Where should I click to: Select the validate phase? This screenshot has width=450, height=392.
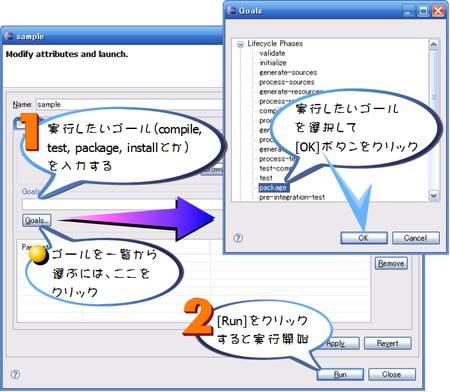tap(272, 53)
